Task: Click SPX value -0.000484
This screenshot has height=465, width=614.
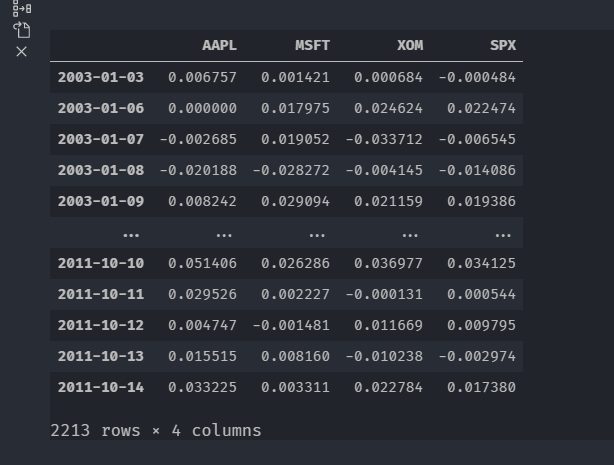Action: click(477, 77)
